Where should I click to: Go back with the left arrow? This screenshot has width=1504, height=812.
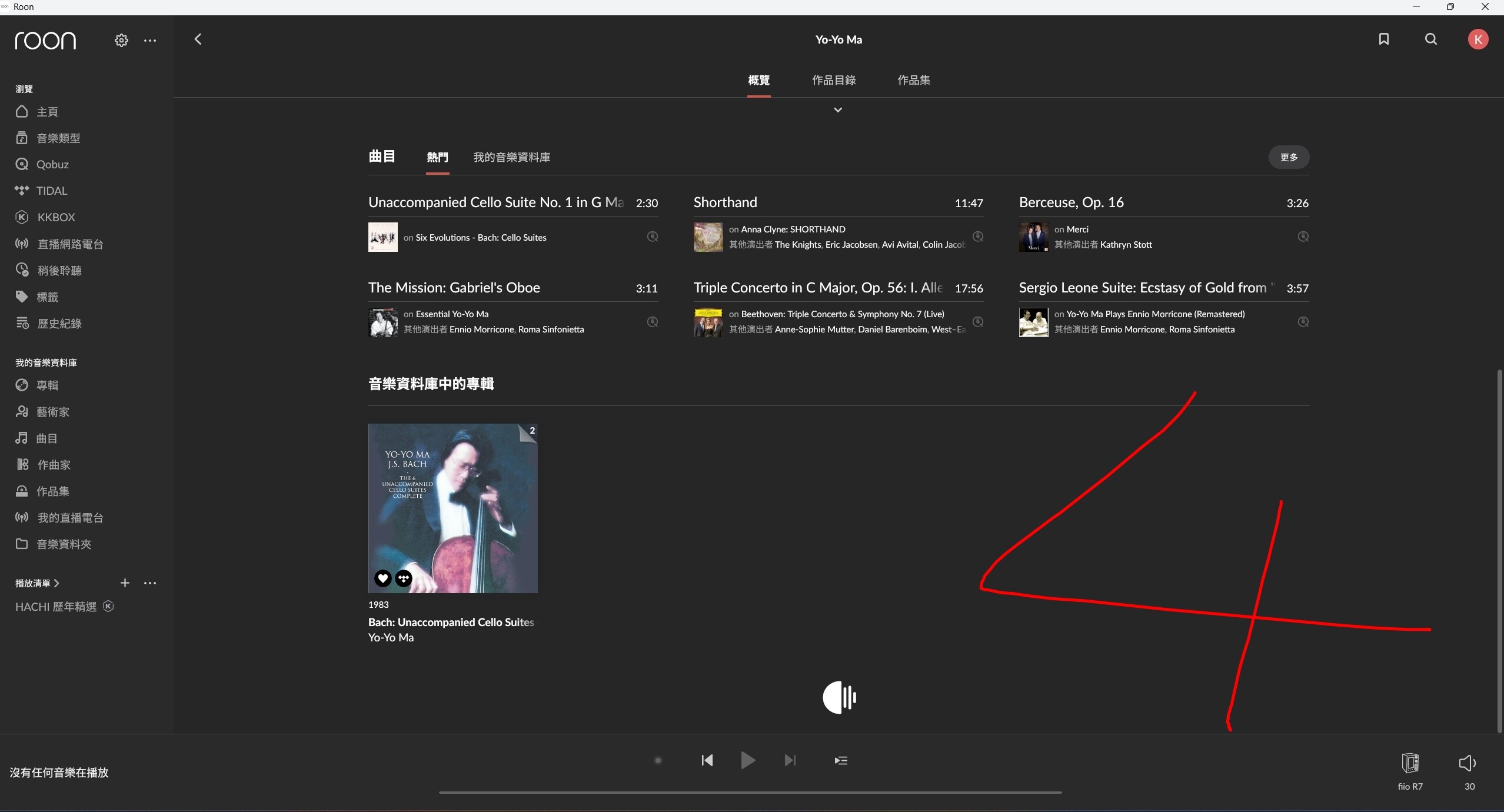coord(198,39)
